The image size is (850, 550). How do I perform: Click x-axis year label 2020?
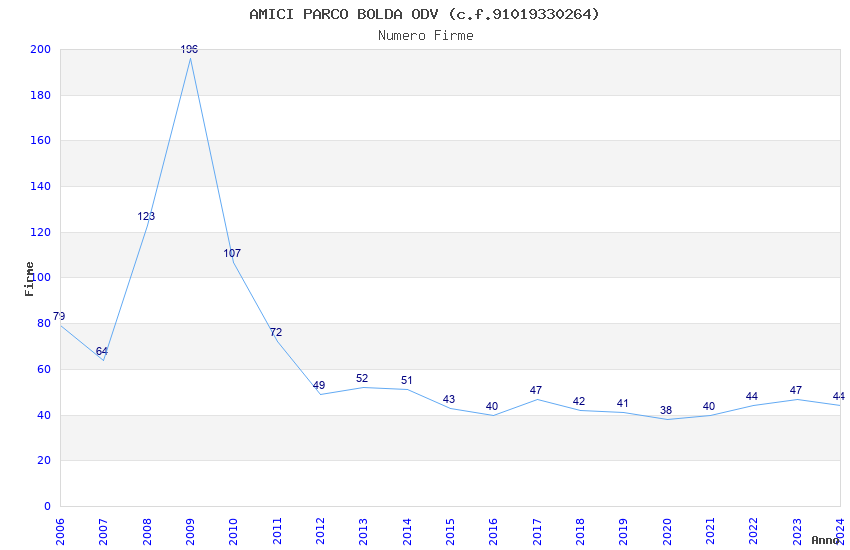point(667,532)
